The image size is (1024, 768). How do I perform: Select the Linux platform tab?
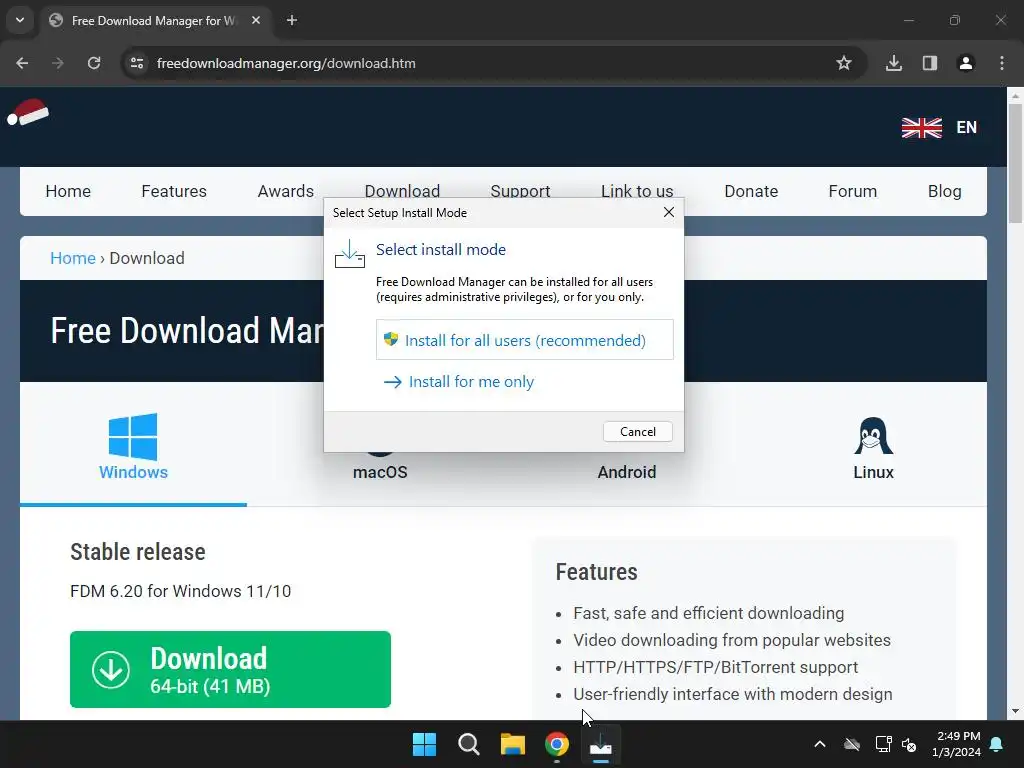pyautogui.click(x=873, y=449)
